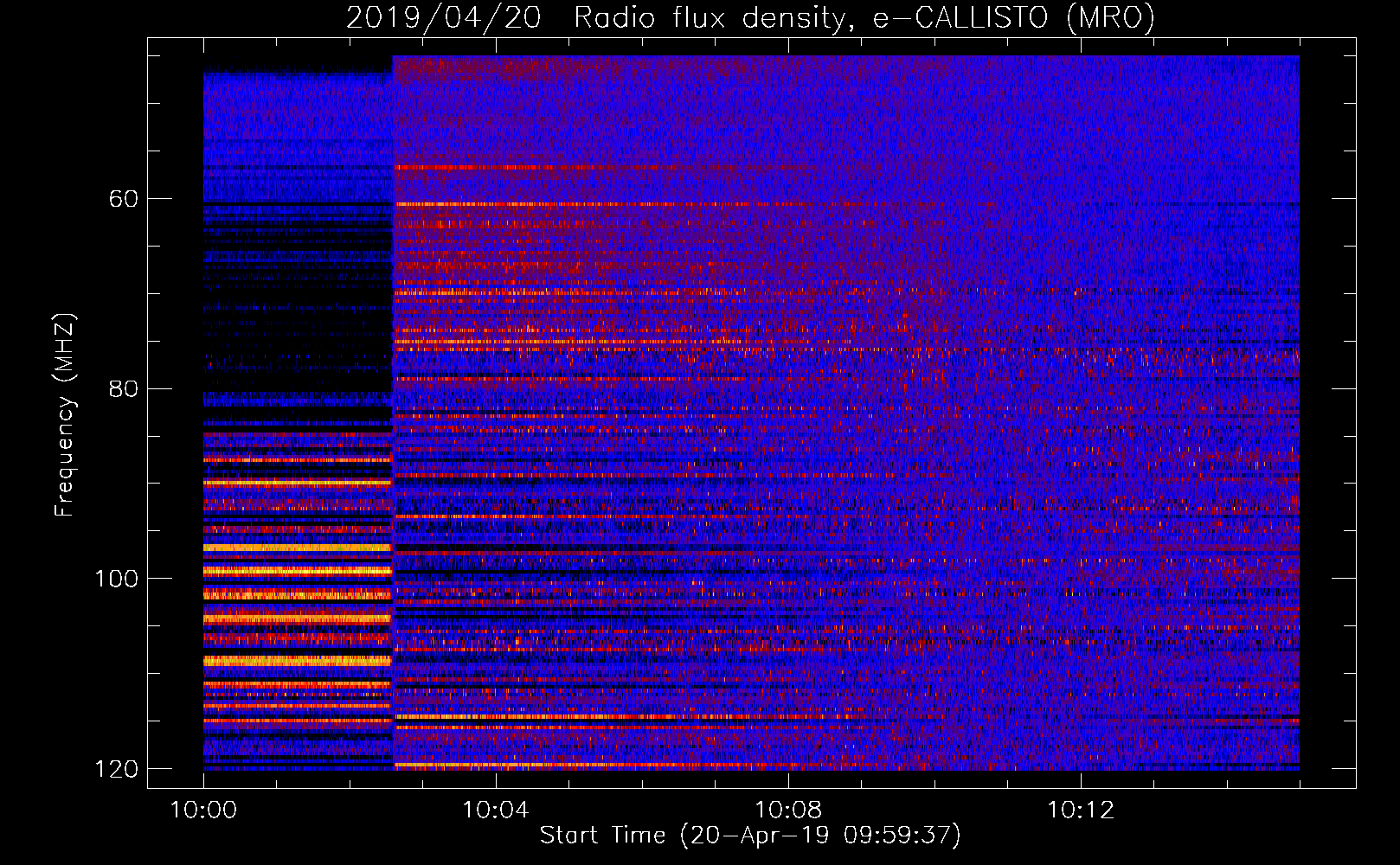1400x865 pixels.
Task: Click the "Start Time (20-Apr-19 09:59:37)" axis label
Action: click(750, 836)
